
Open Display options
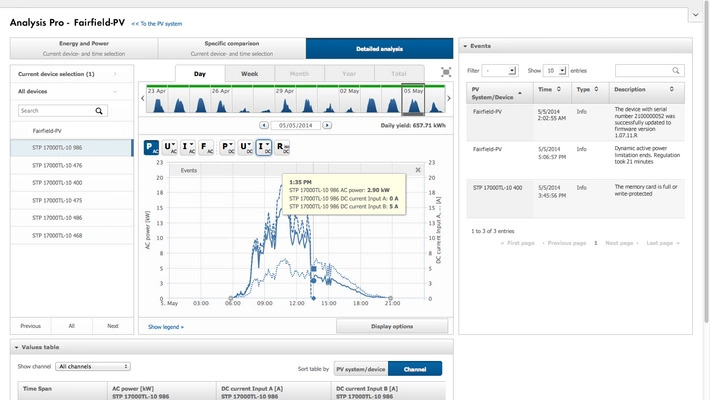tap(392, 326)
